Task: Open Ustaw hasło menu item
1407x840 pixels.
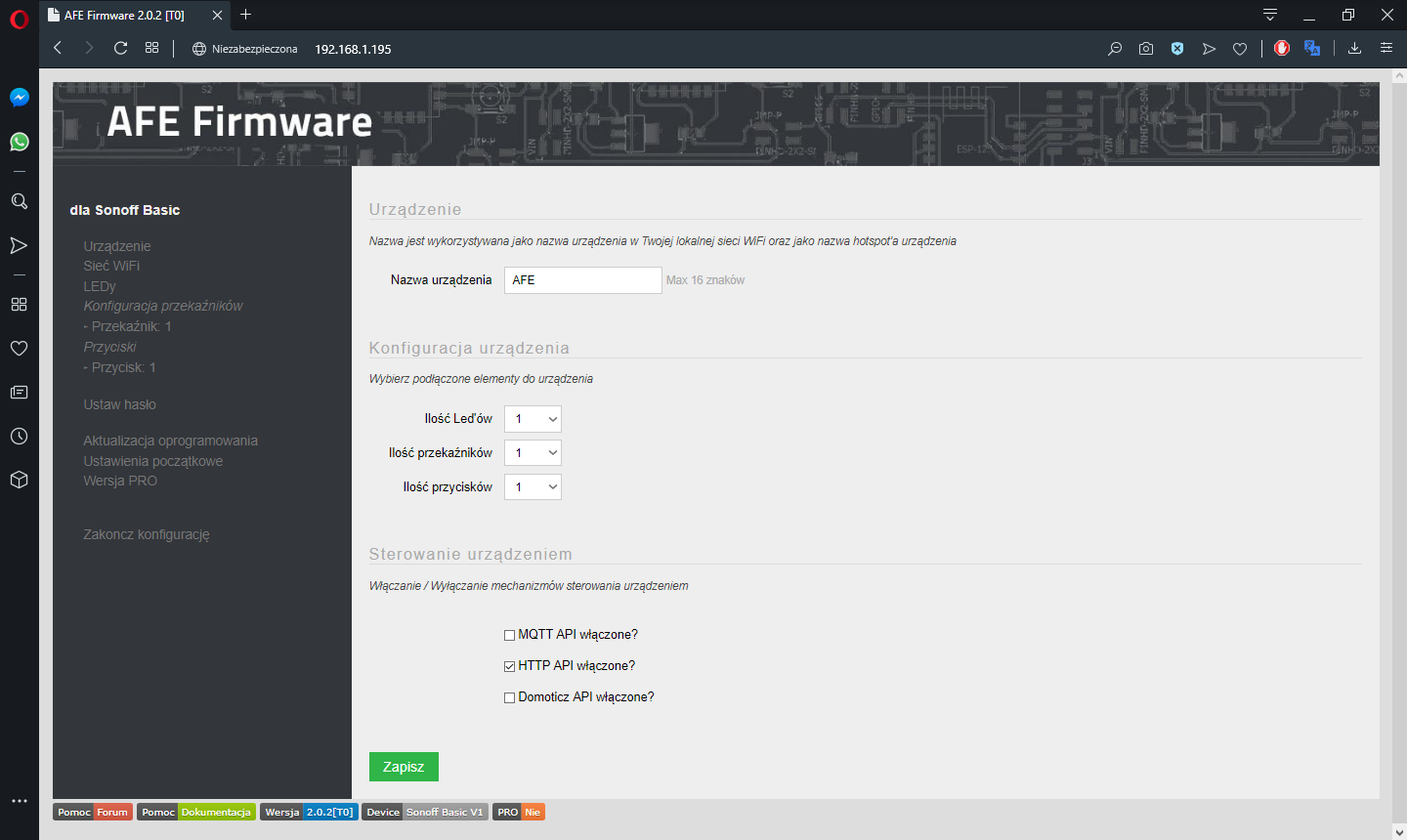Action: (119, 404)
